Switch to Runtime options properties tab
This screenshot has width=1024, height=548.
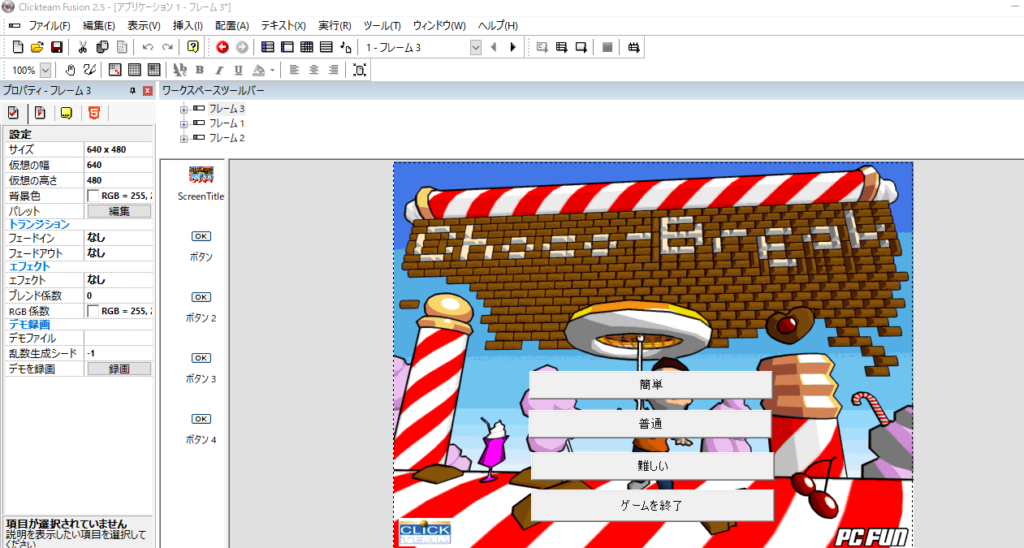40,112
